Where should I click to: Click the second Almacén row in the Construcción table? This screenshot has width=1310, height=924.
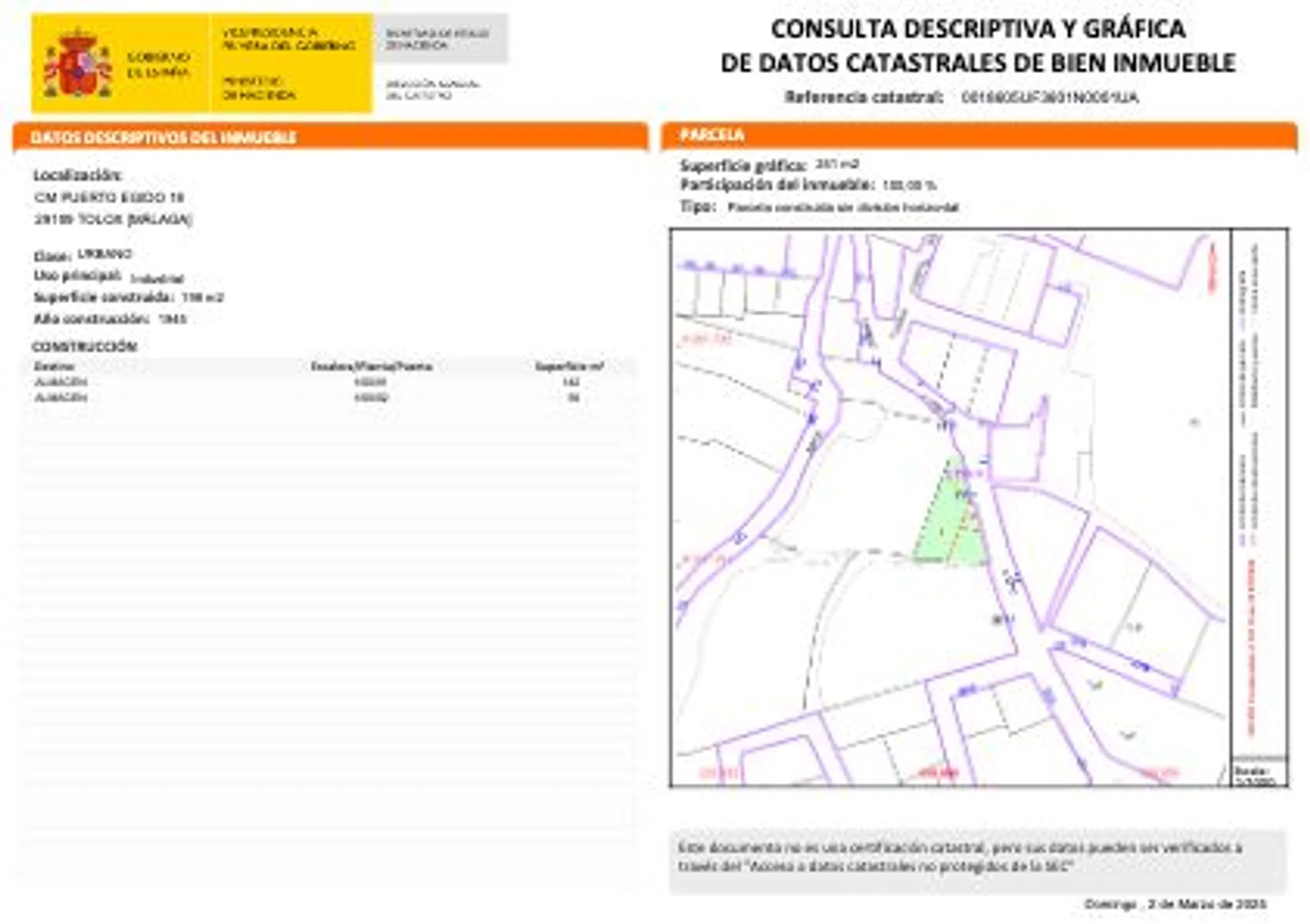(60, 398)
